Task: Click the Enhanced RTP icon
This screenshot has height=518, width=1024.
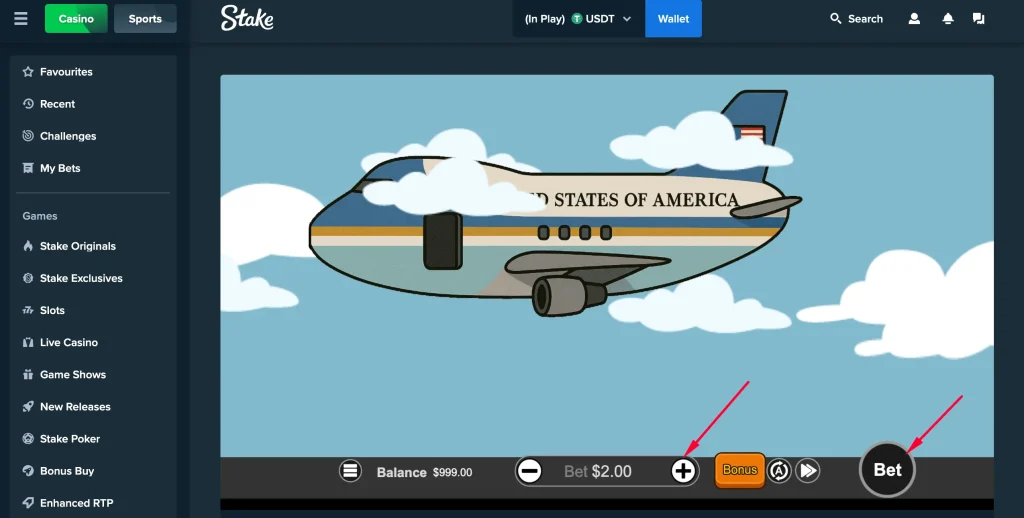Action: (27, 502)
